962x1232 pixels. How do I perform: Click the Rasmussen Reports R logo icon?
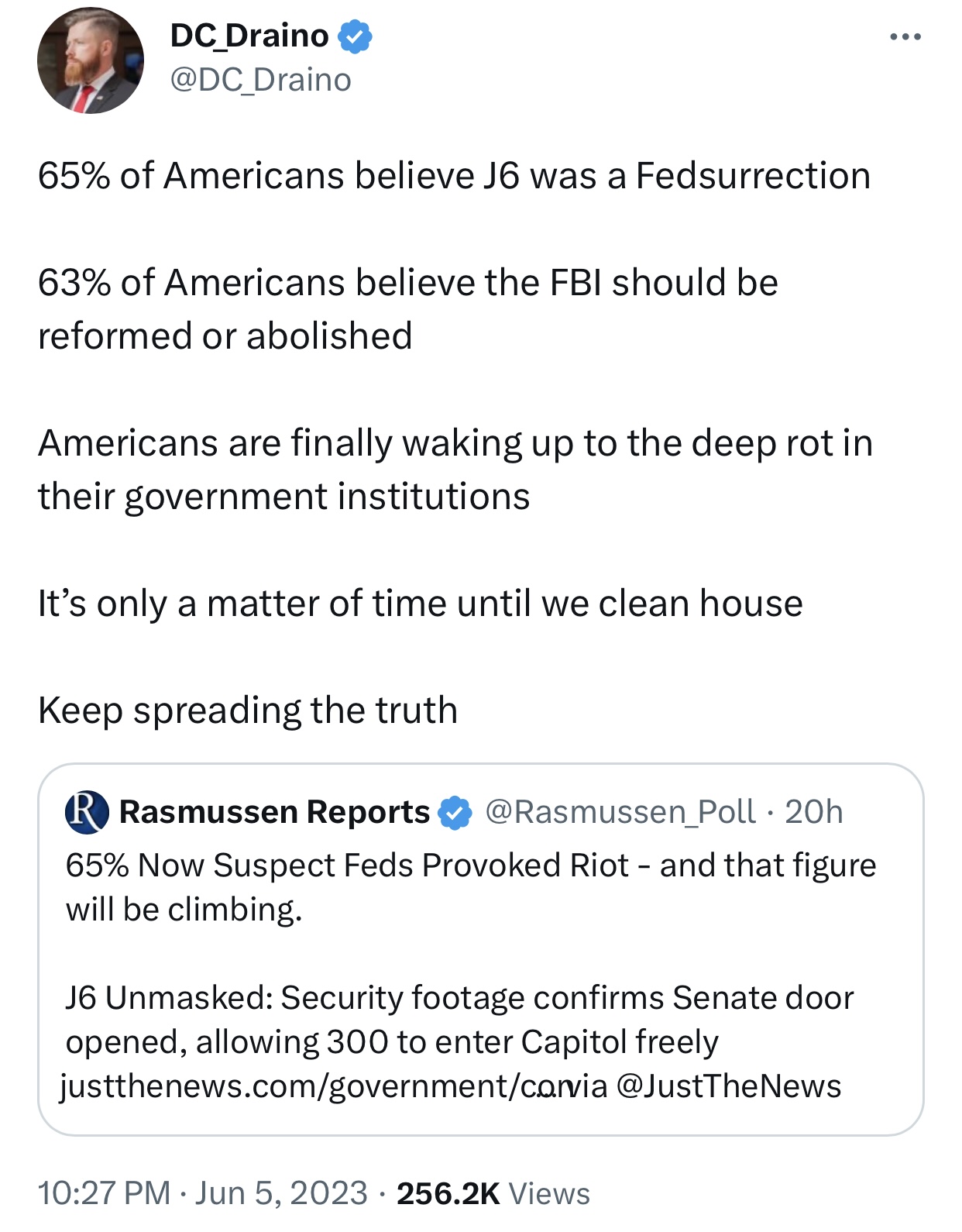[87, 812]
